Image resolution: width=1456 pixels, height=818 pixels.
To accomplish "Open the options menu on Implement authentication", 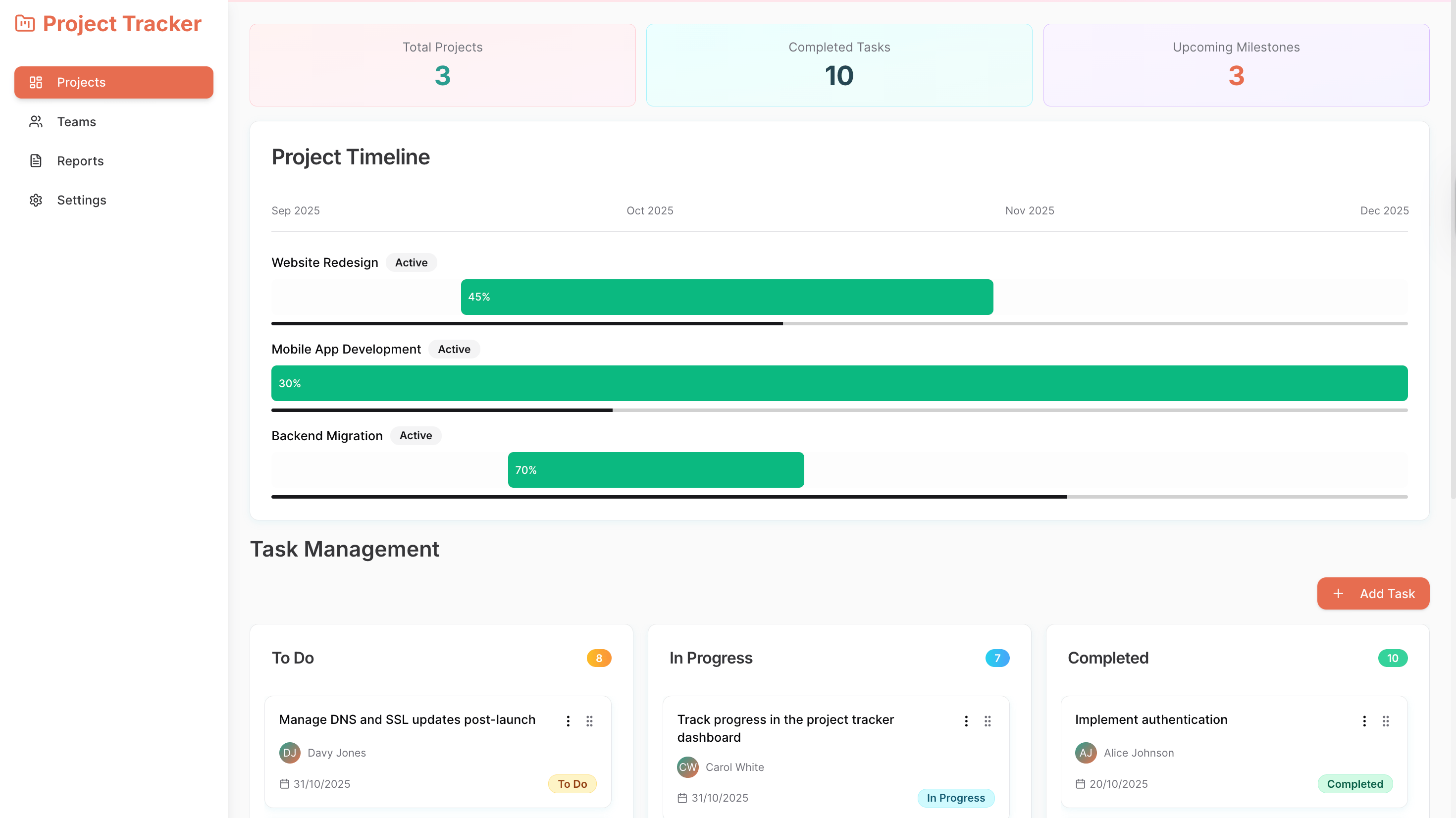I will [x=1364, y=721].
